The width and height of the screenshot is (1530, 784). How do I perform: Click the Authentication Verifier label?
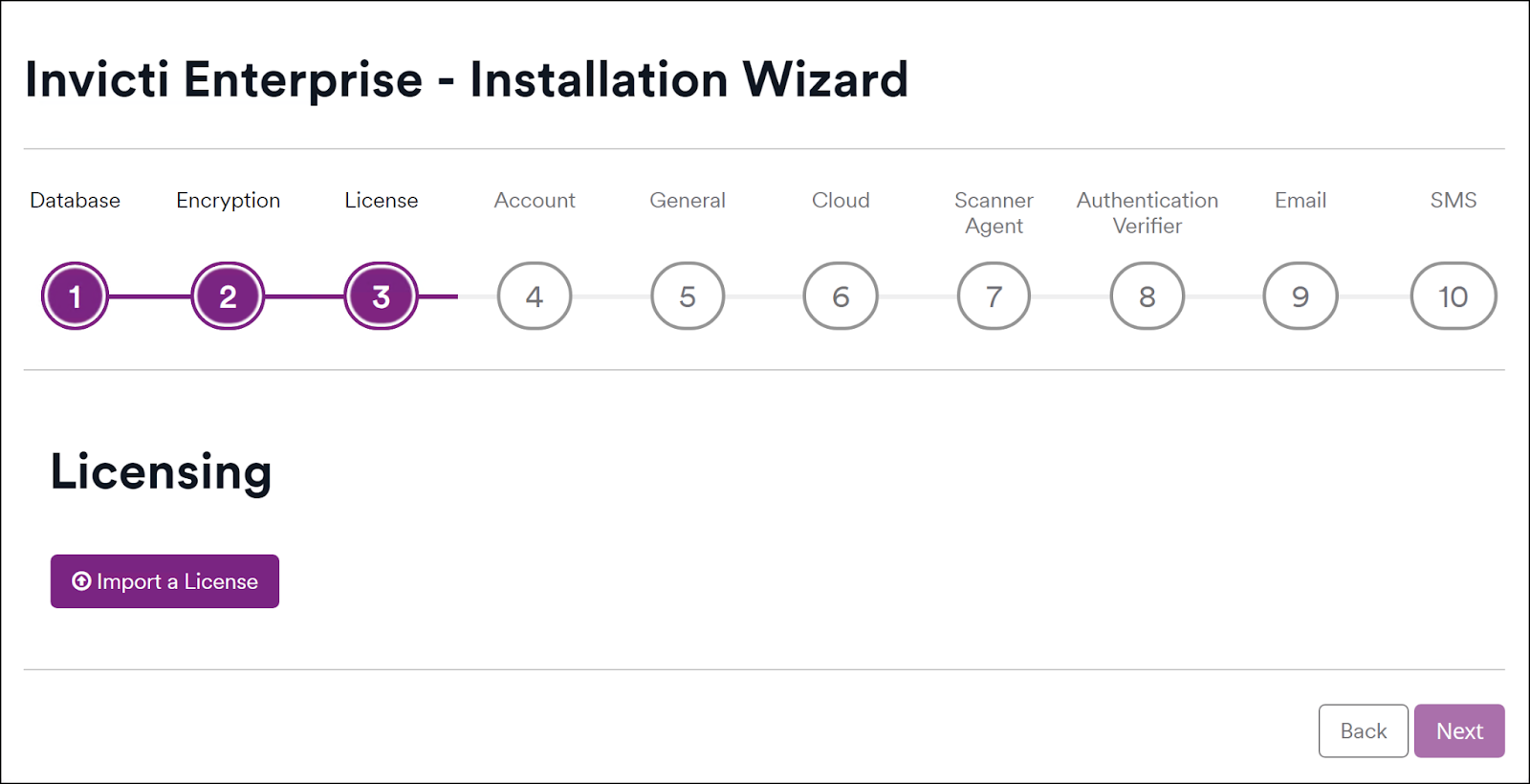tap(1147, 213)
